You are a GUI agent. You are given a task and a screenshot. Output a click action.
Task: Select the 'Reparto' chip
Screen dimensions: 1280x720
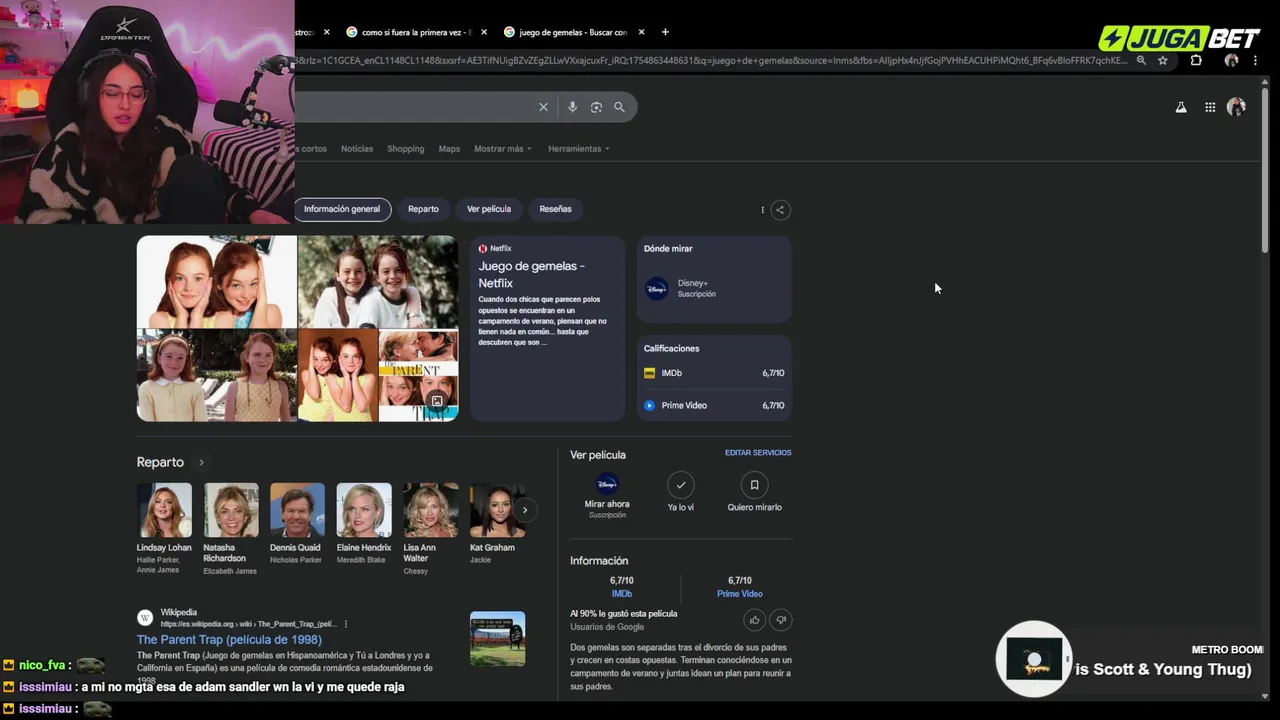(423, 209)
